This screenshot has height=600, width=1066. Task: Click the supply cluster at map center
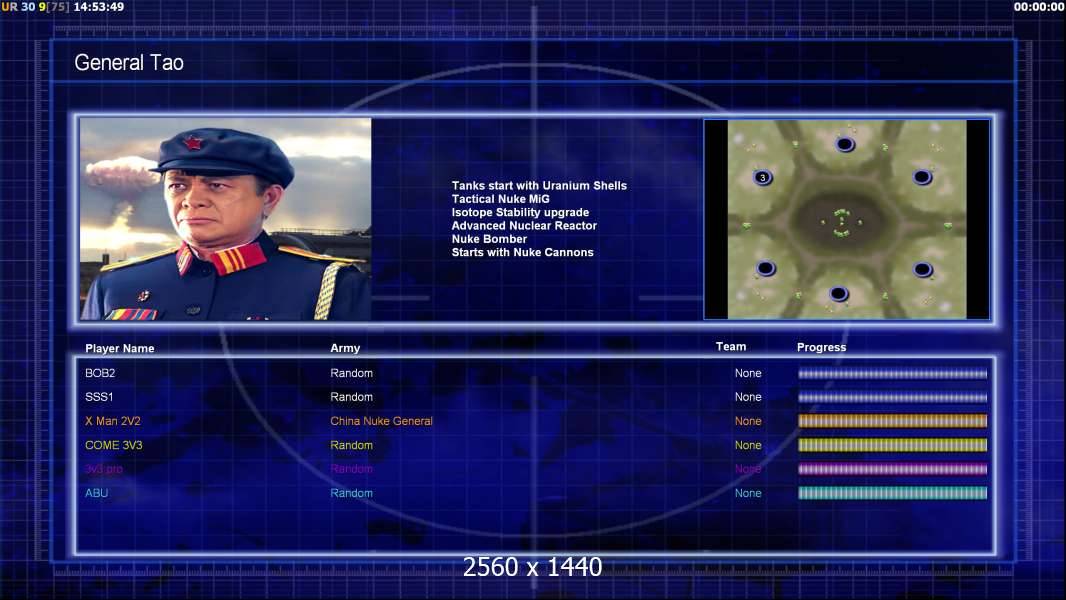pos(841,222)
